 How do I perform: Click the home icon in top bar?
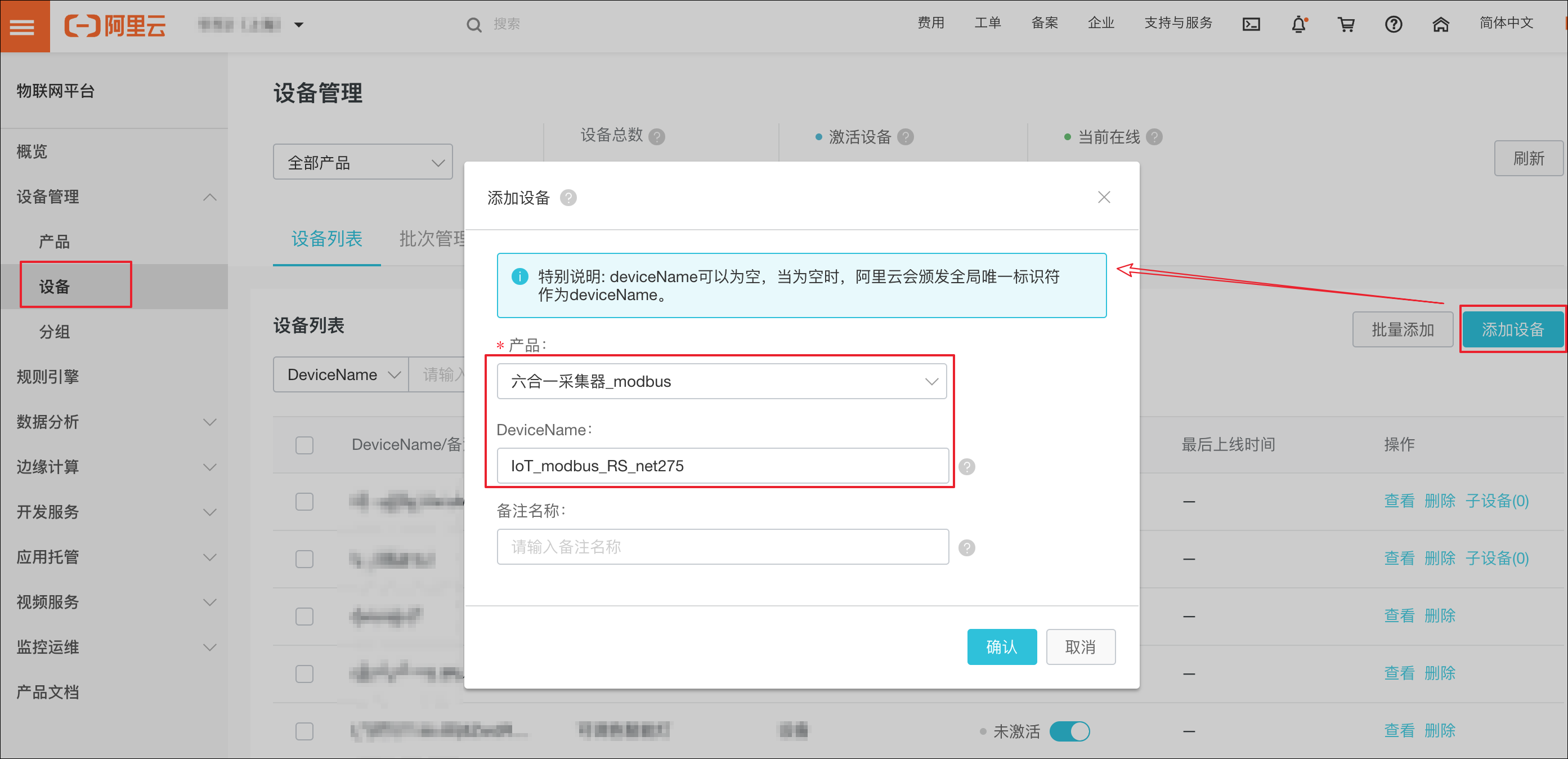[x=1440, y=24]
